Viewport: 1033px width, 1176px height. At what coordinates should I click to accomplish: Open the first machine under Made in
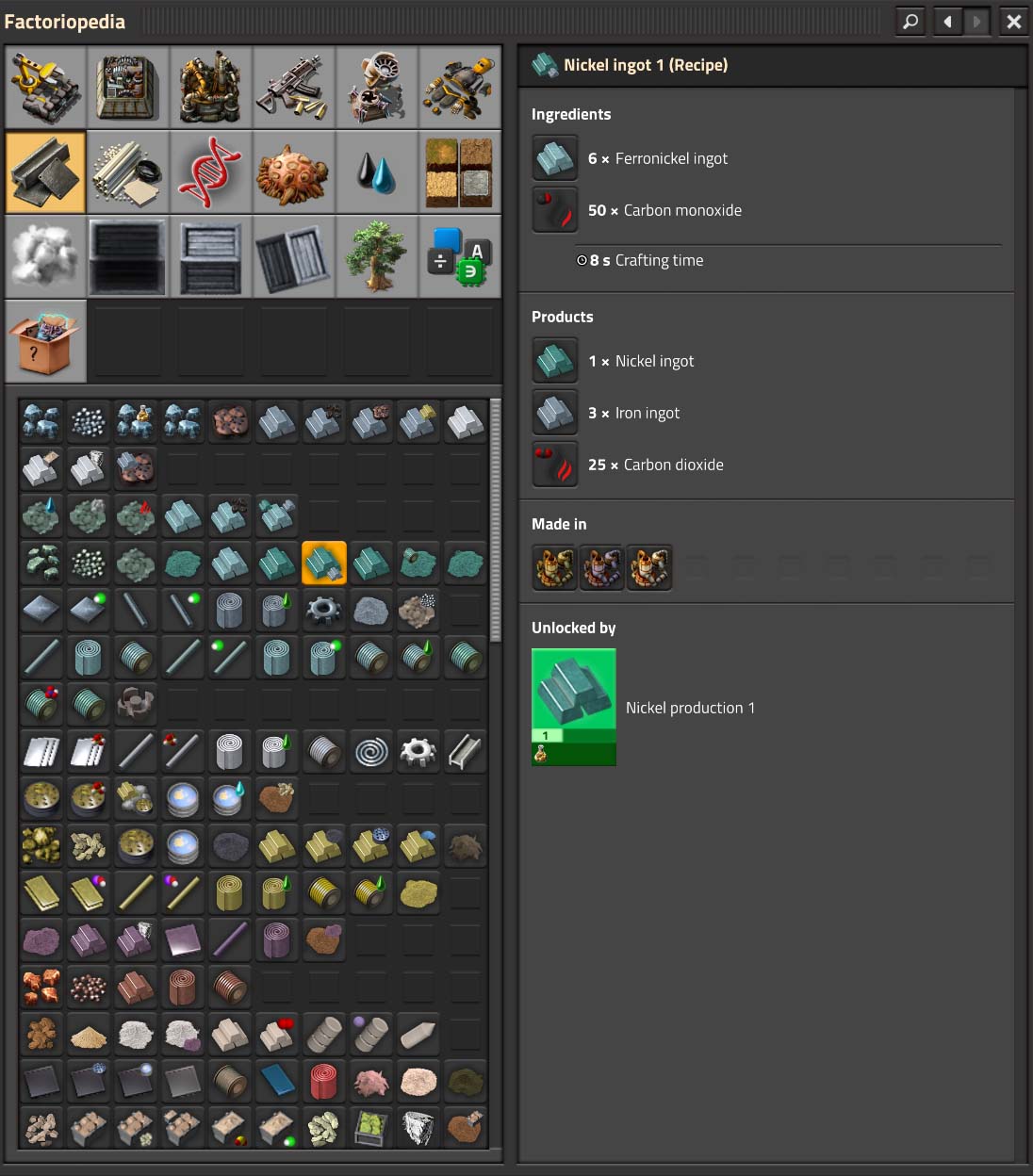tap(555, 567)
